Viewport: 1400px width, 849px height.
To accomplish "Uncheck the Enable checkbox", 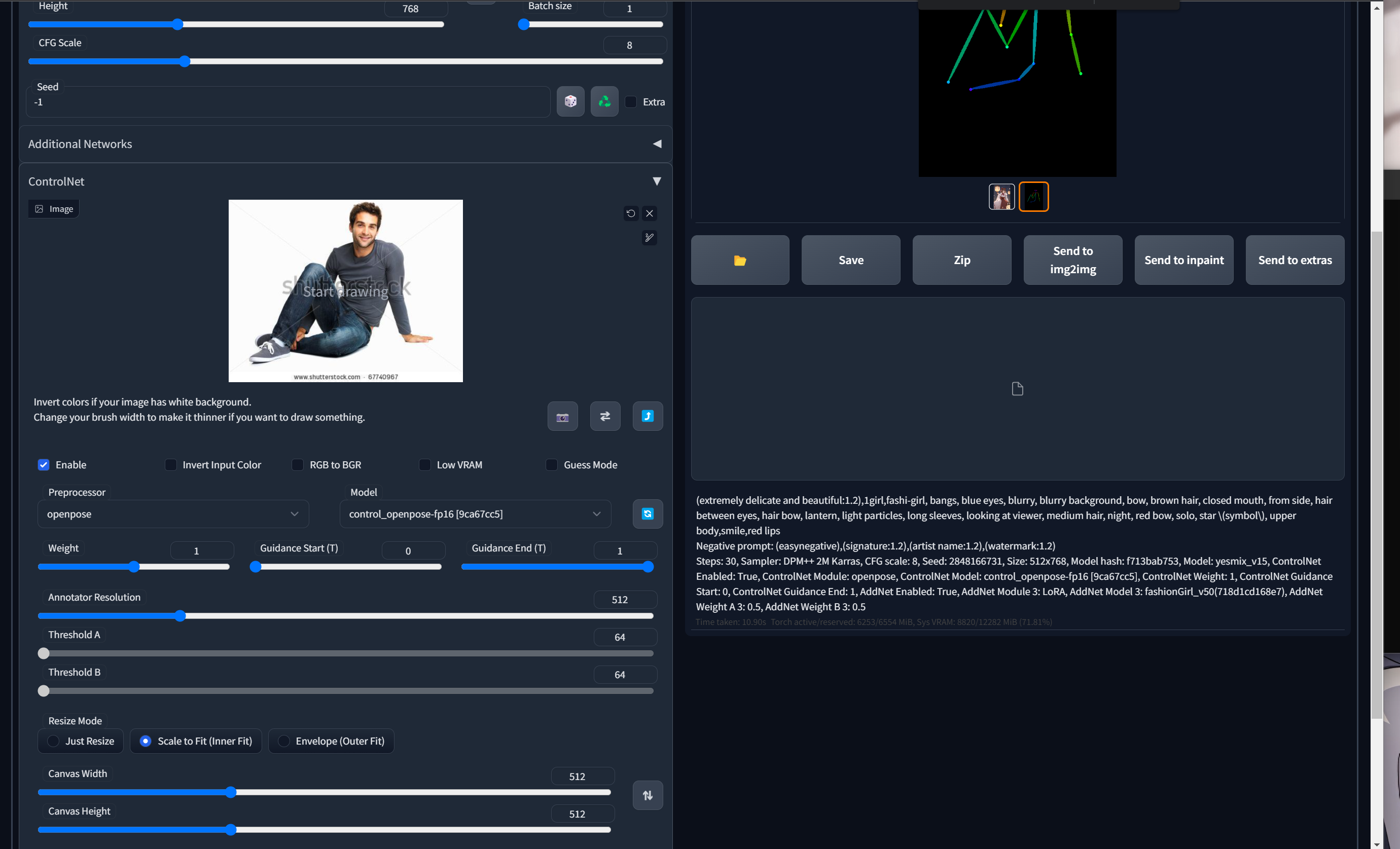I will 44,464.
